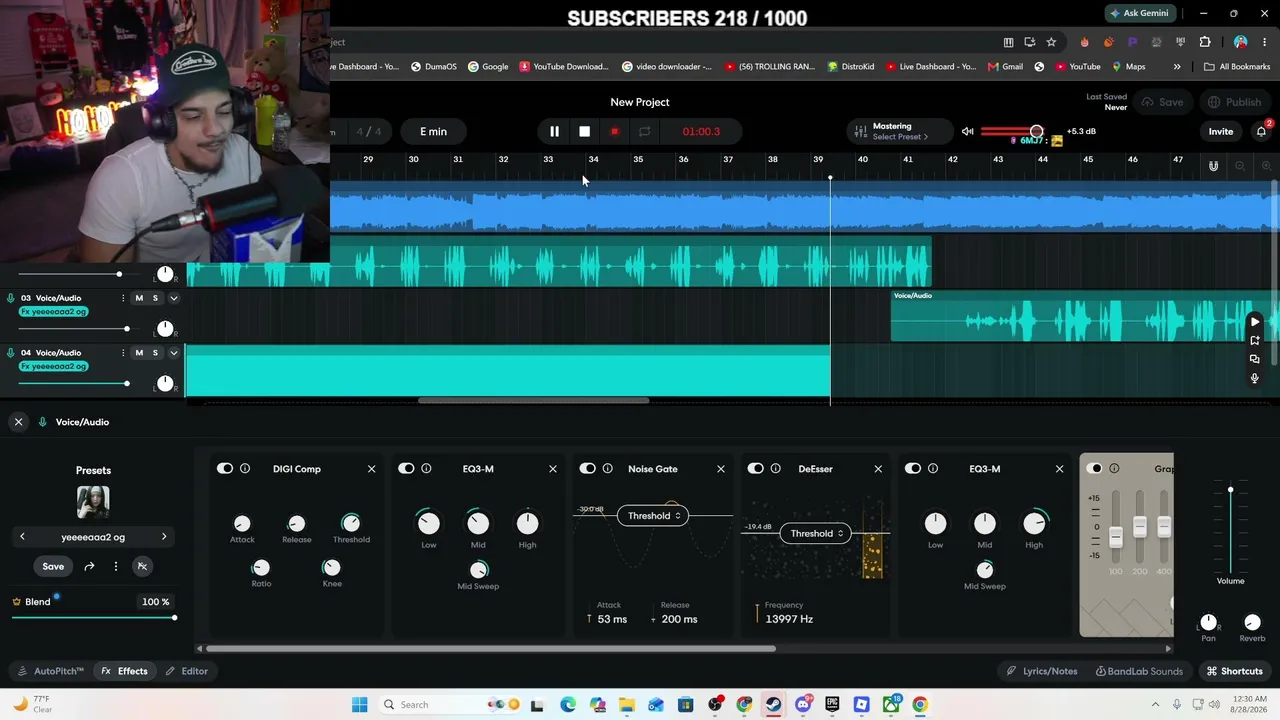Click the DIGI Comp Ratio knob

coord(260,567)
